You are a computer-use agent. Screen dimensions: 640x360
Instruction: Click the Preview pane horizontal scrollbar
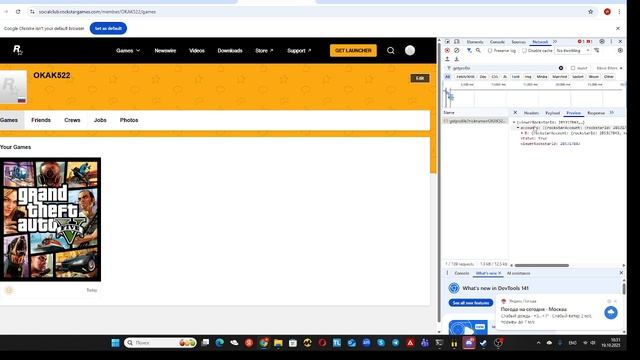[x=541, y=265]
